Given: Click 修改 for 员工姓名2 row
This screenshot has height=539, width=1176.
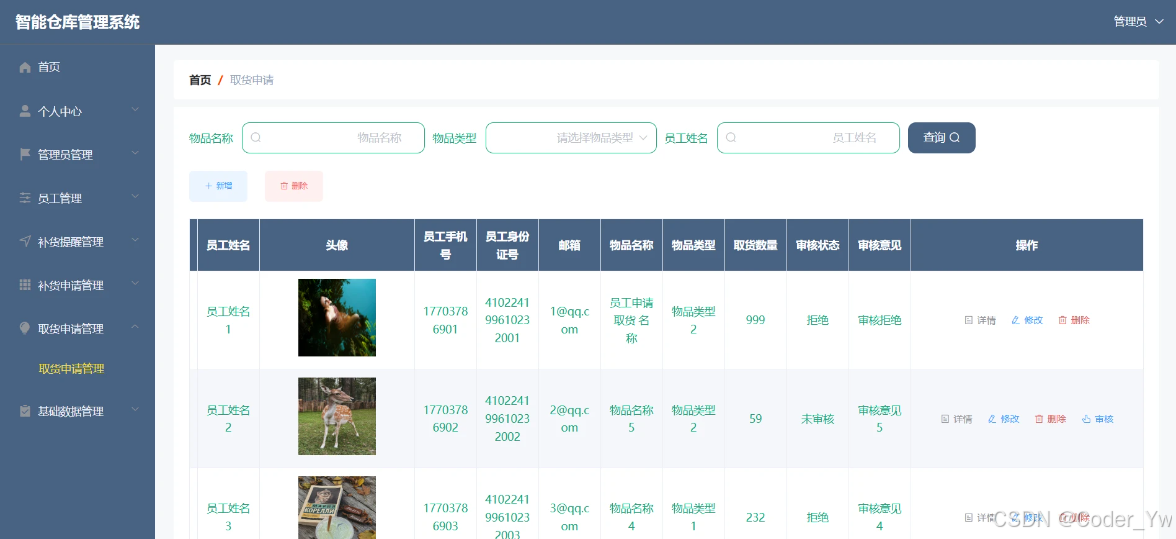Looking at the screenshot, I should coord(1004,419).
